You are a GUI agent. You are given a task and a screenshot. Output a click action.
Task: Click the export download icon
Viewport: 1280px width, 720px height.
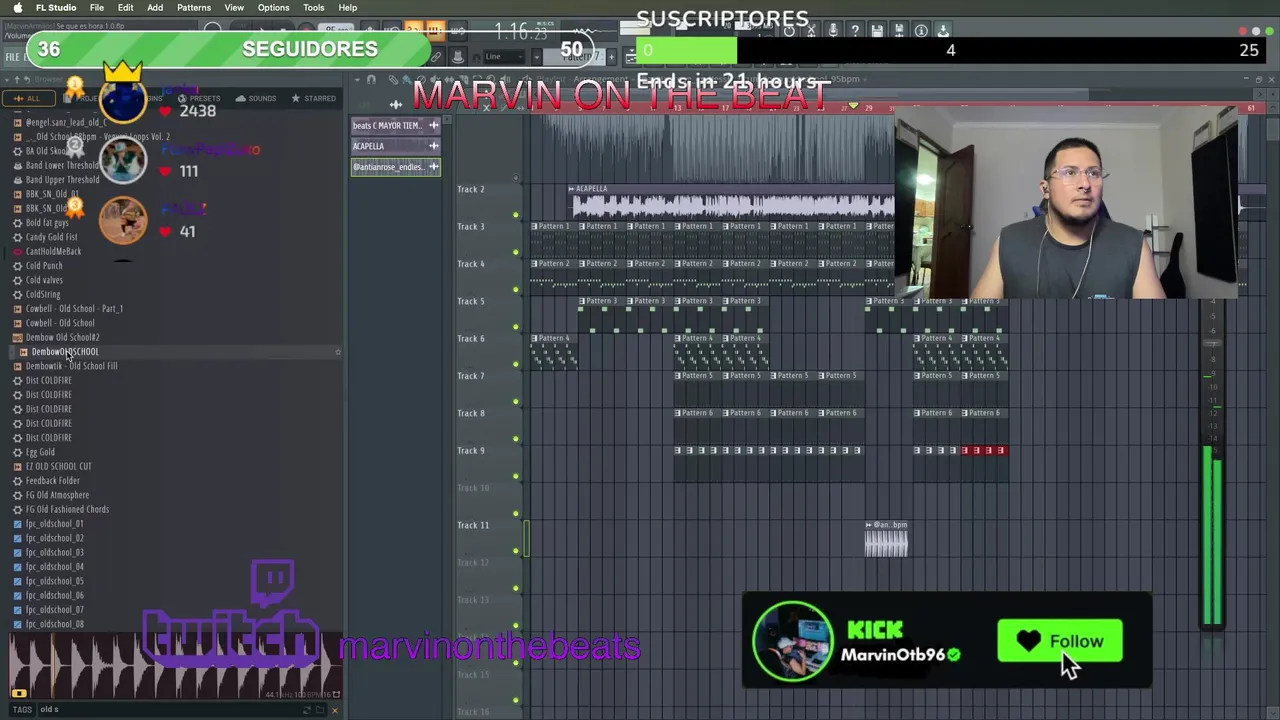click(943, 31)
